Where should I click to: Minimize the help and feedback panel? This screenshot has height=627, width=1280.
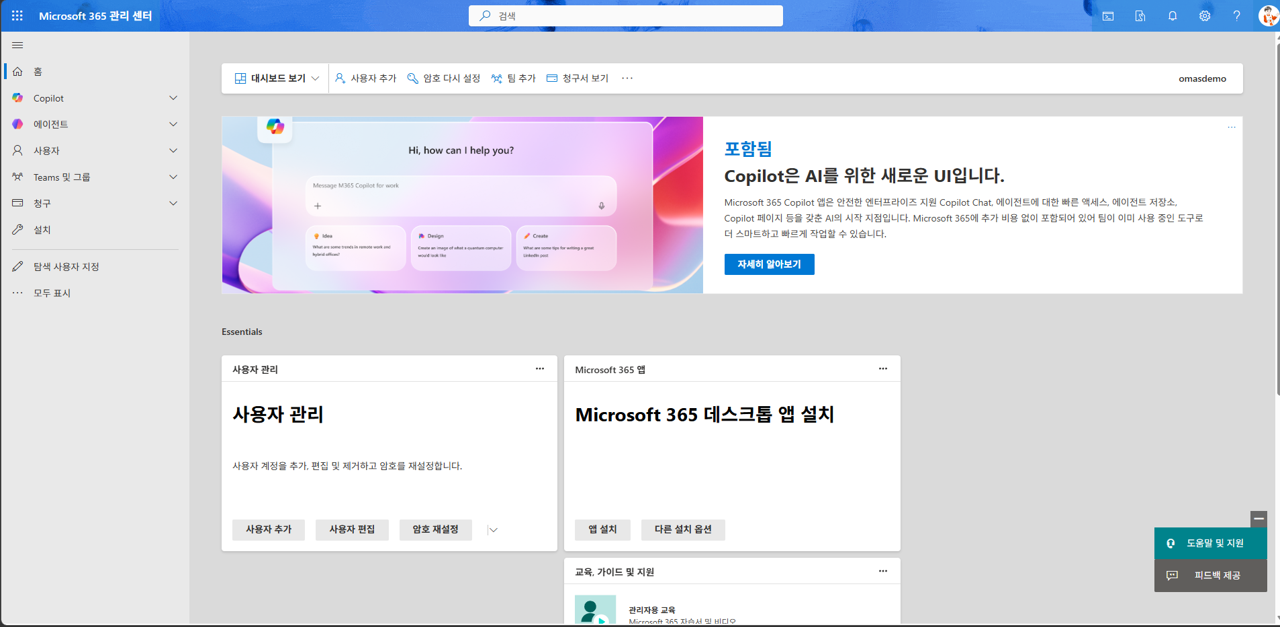point(1259,519)
